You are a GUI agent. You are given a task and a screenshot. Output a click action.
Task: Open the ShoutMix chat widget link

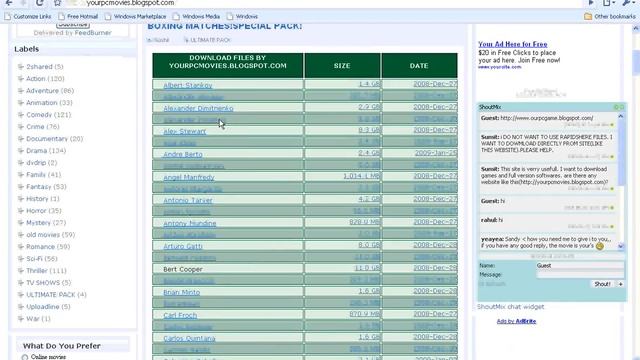click(x=511, y=307)
